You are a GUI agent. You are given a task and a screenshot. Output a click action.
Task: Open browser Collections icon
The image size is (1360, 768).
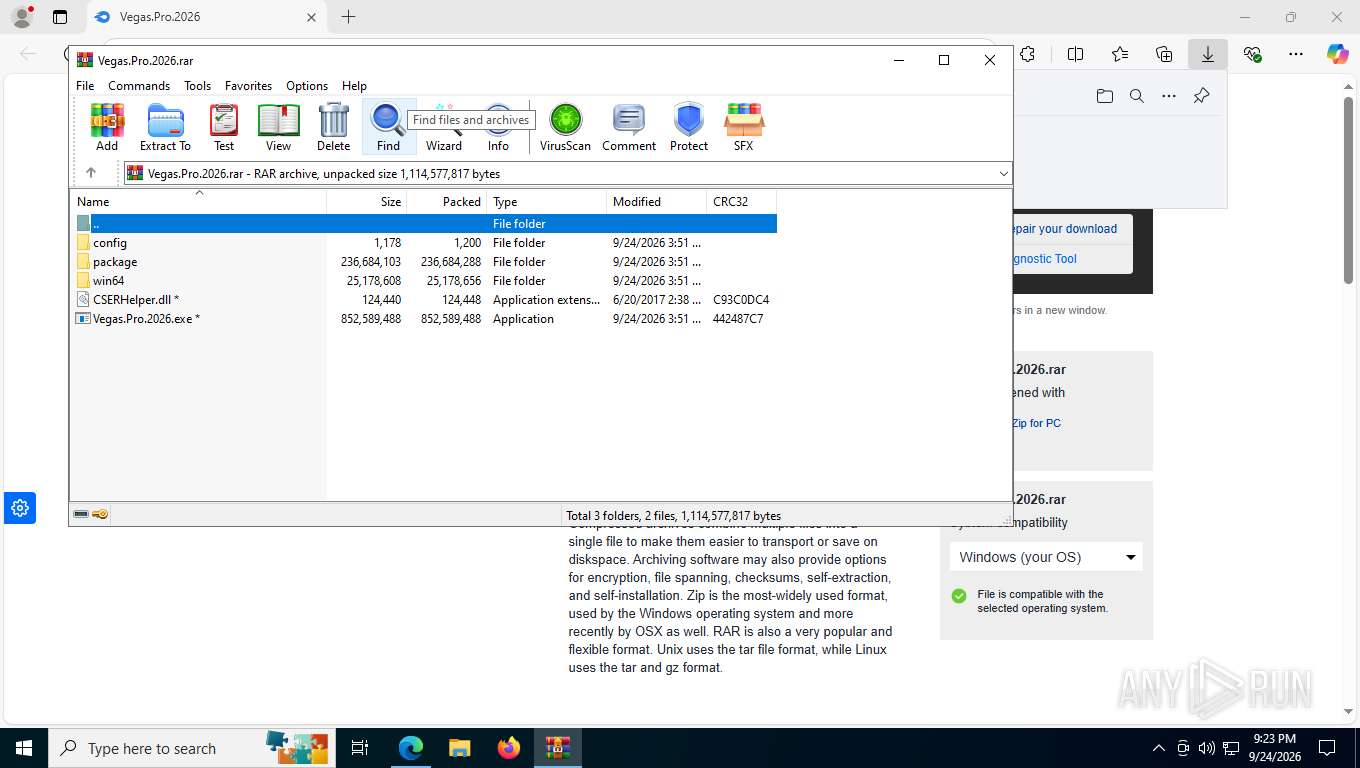click(x=1164, y=54)
